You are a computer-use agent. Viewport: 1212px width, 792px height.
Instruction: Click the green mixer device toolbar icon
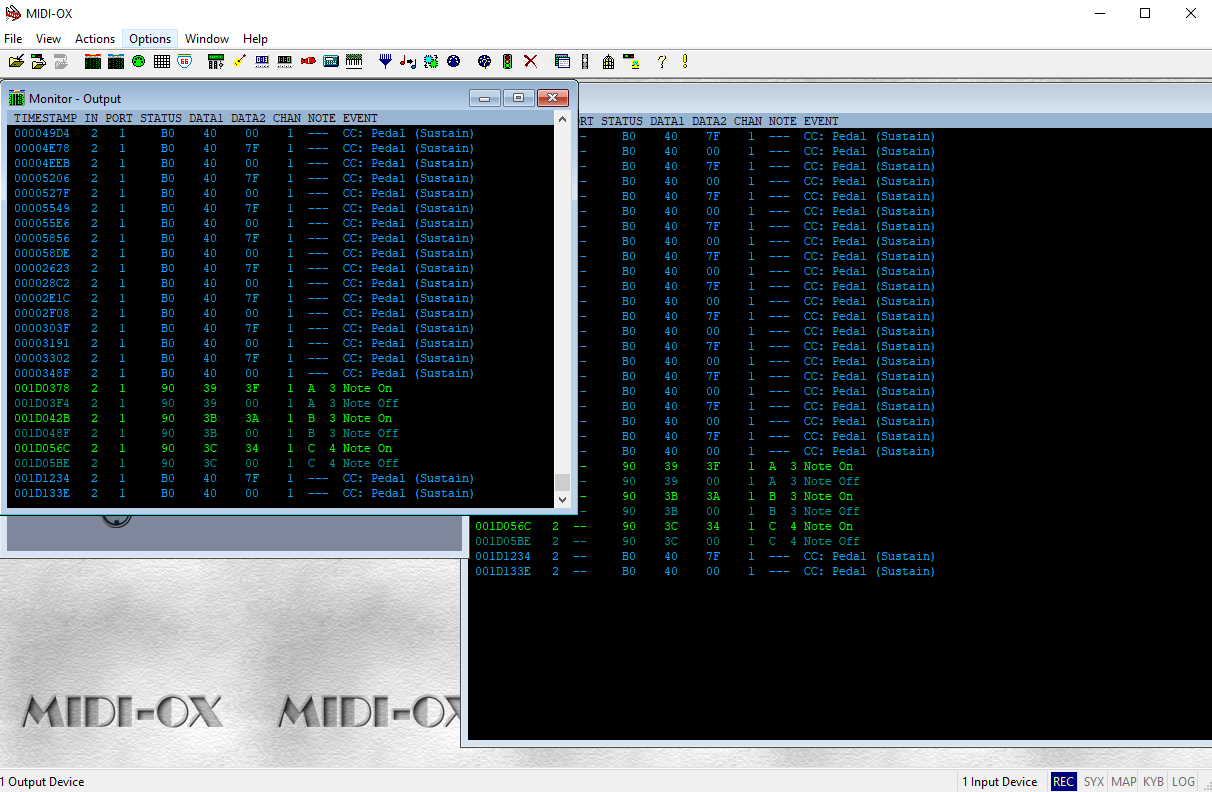coord(216,61)
